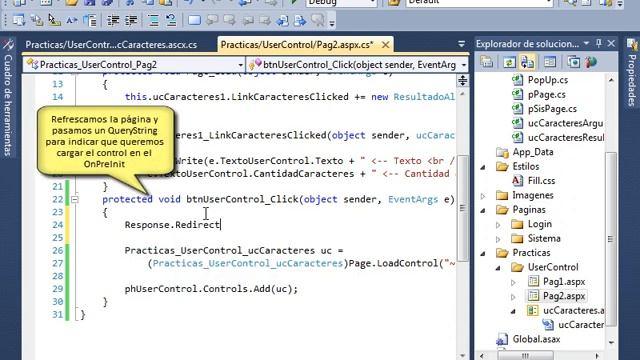Open Solution Explorer window position menu
The width and height of the screenshot is (640, 360).
587,43
